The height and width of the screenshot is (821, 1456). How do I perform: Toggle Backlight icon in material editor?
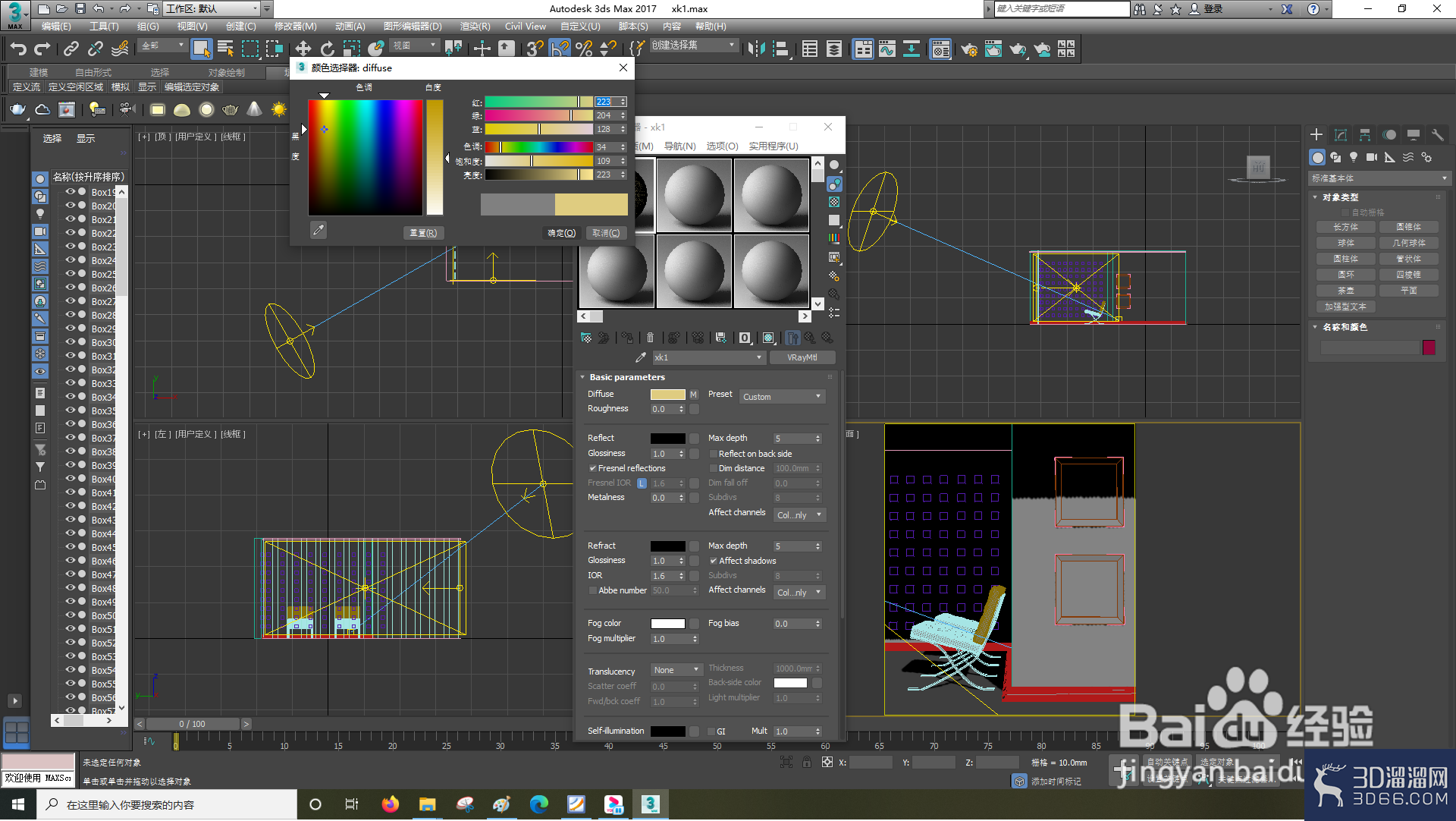pos(834,184)
